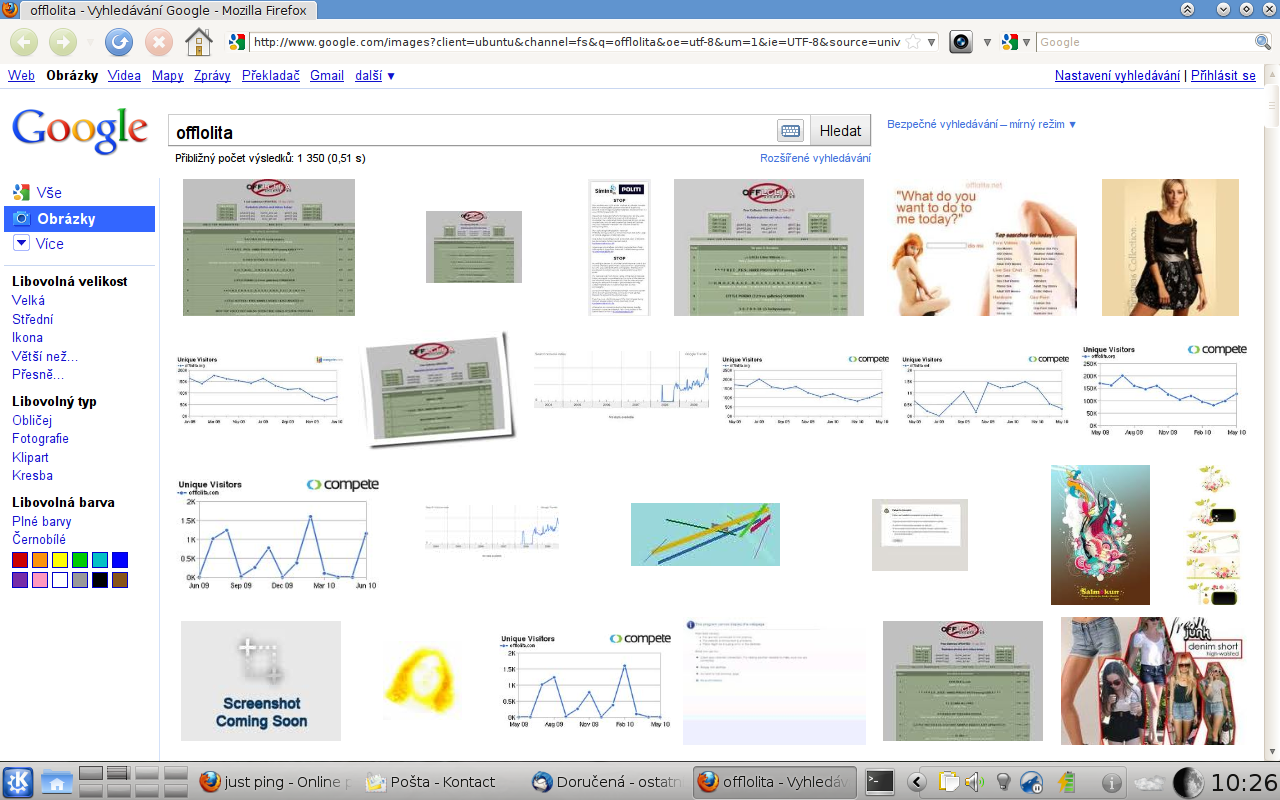Select the purple color swatch filter
Viewport: 1280px width, 800px height.
click(20, 580)
